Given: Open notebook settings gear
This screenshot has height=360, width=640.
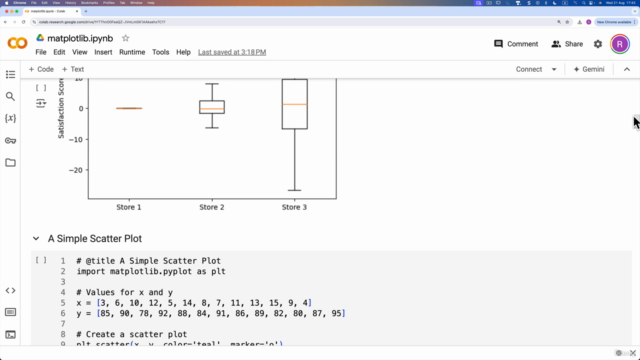Looking at the screenshot, I should click(x=598, y=44).
